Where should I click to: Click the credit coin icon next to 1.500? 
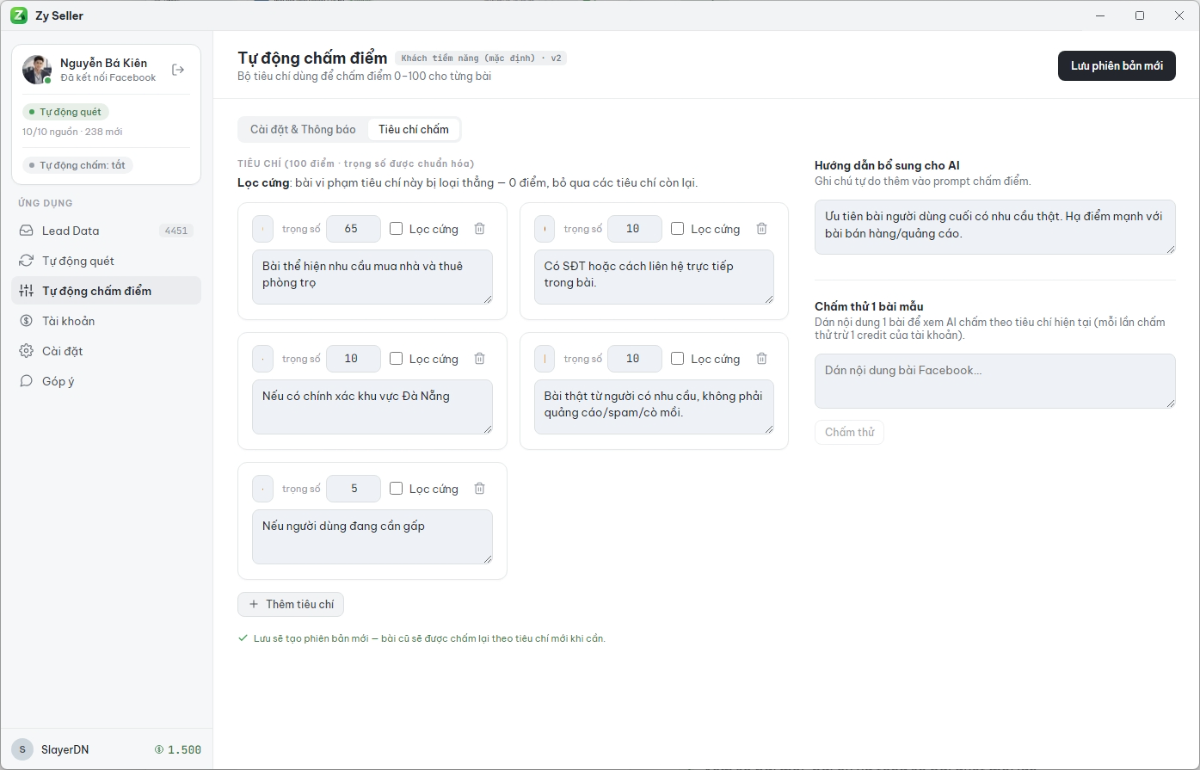click(159, 750)
